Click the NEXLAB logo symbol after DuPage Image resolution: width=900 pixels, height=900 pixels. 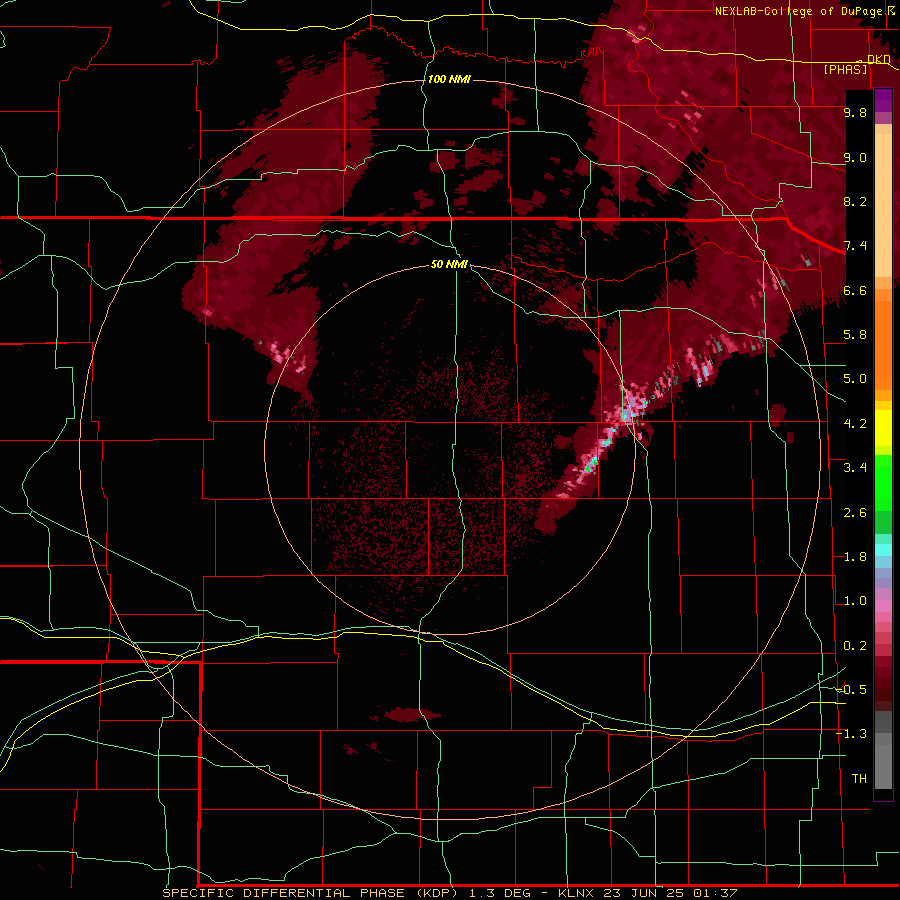point(892,10)
